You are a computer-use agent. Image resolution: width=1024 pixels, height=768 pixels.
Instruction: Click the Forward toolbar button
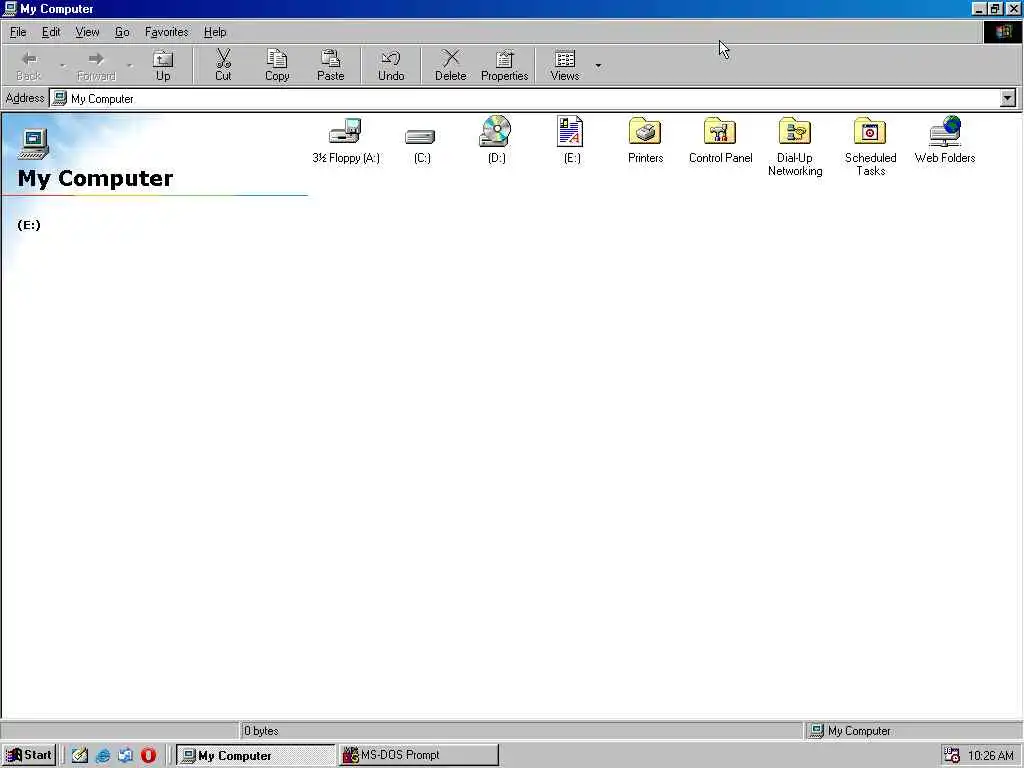pyautogui.click(x=96, y=66)
